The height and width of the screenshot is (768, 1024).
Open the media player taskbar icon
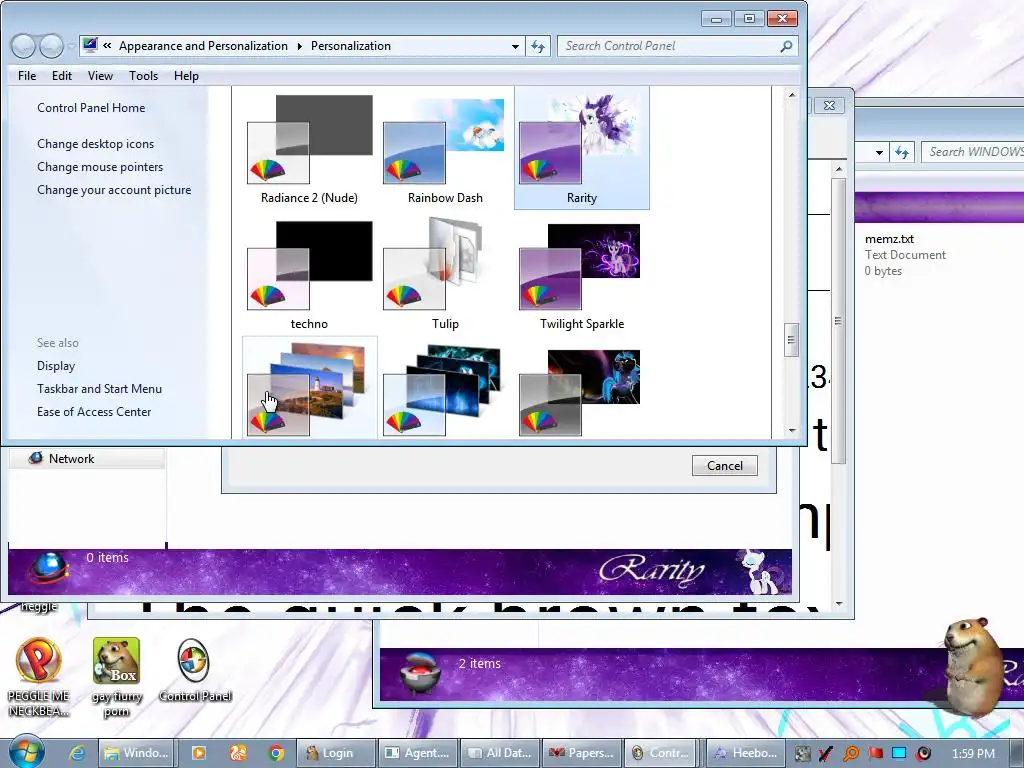(199, 753)
